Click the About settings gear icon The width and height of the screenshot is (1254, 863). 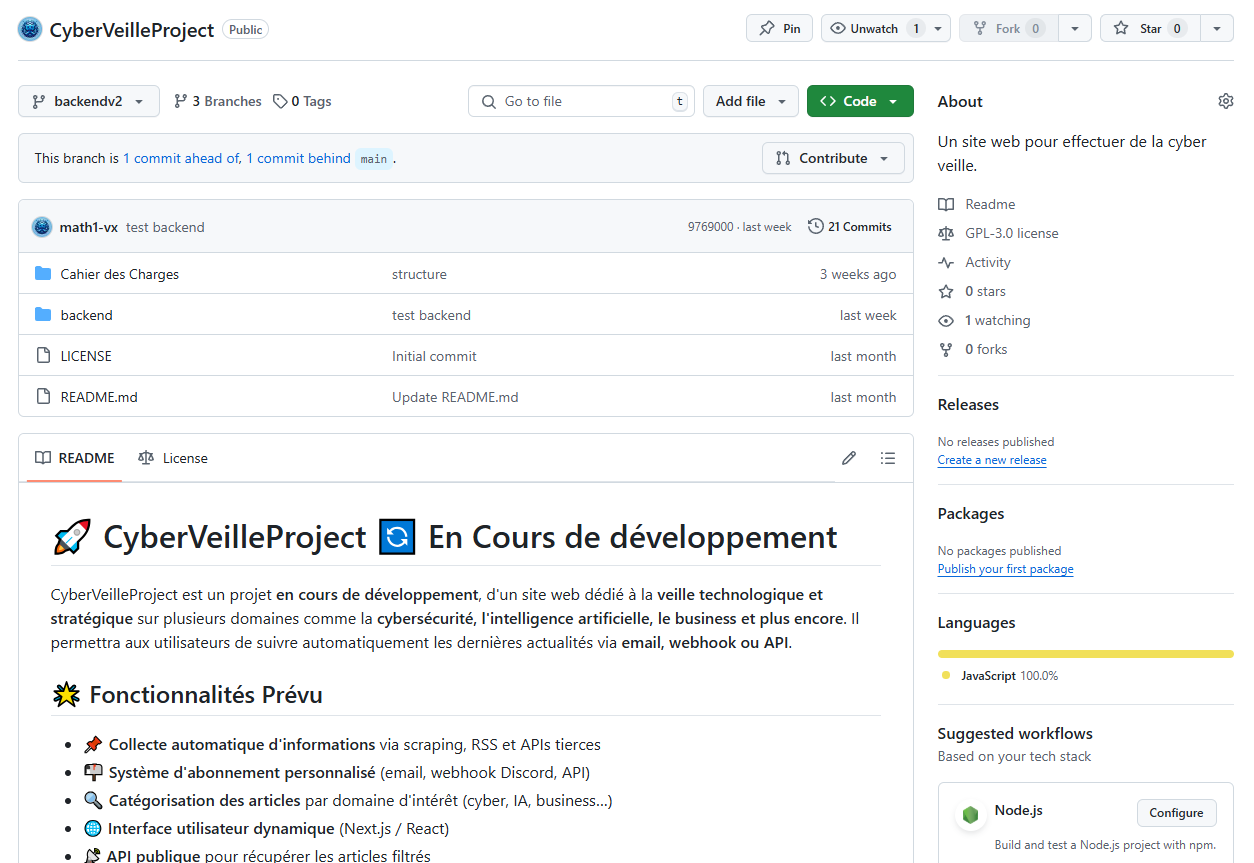1225,101
